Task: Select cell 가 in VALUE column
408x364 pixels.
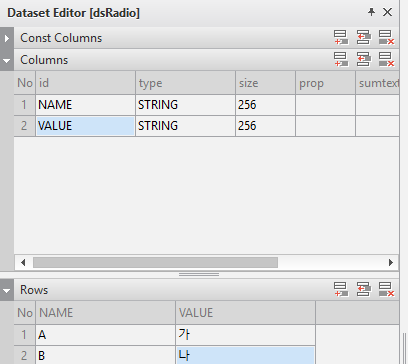Action: point(245,335)
